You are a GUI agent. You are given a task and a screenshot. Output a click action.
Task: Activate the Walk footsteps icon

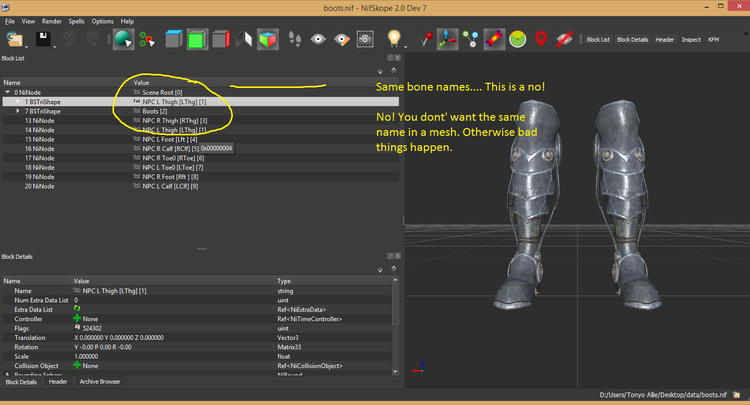tap(295, 39)
